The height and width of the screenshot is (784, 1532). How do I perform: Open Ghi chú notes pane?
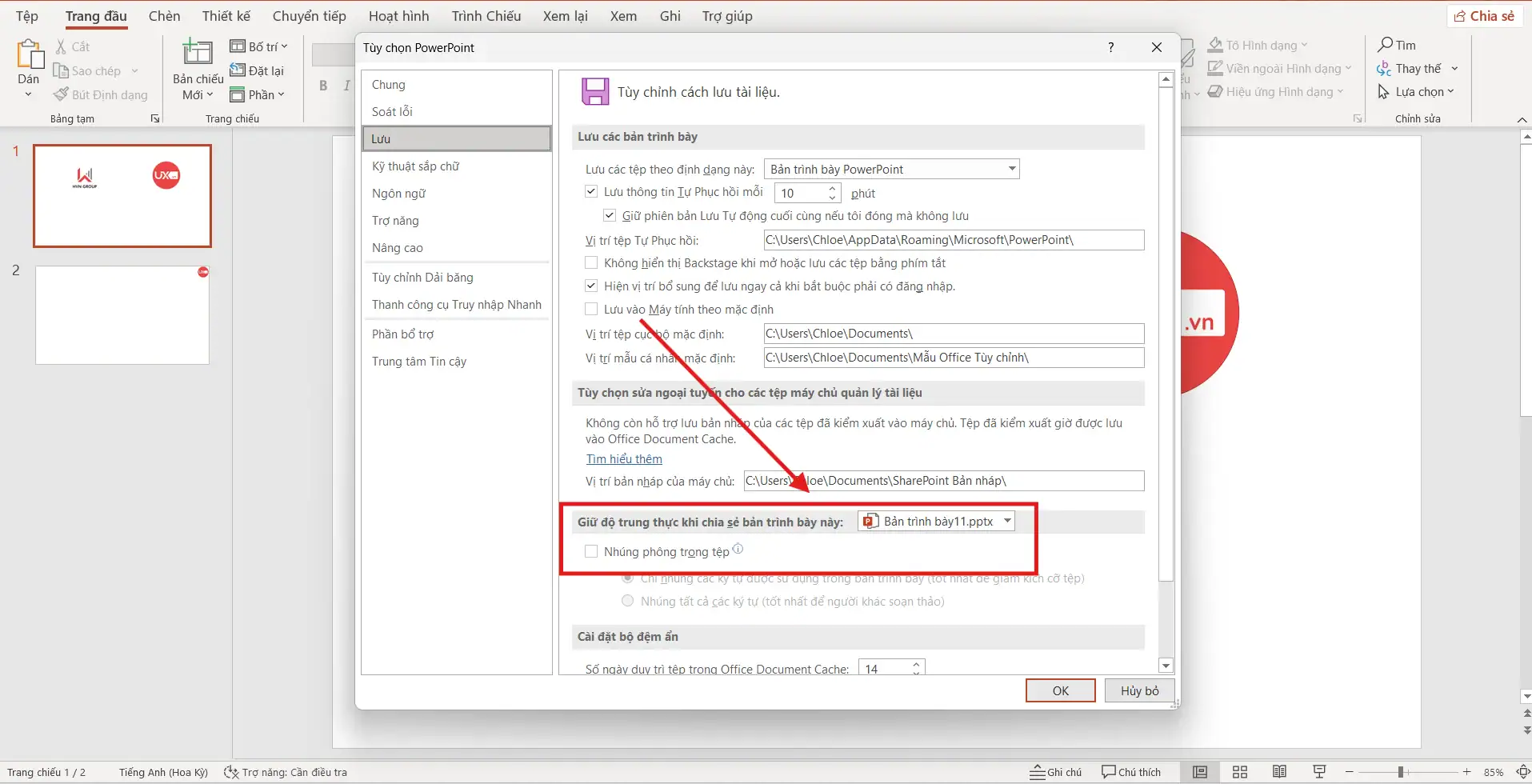pos(1055,772)
